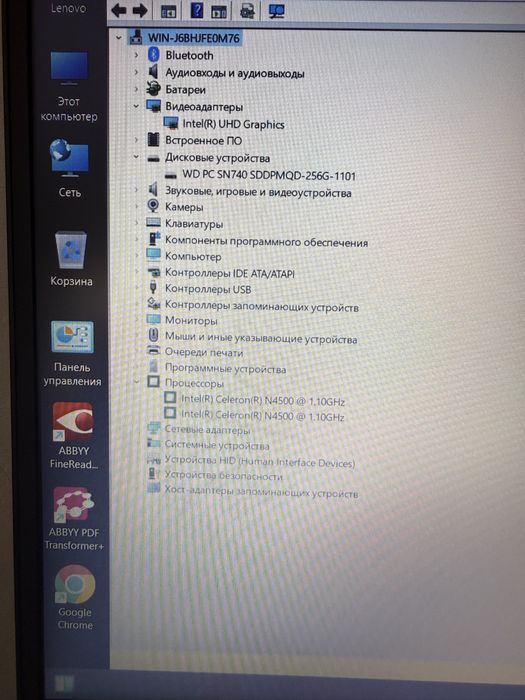This screenshot has width=525, height=700.
Task: Select Устройства безопасности row
Action: pyautogui.click(x=224, y=476)
